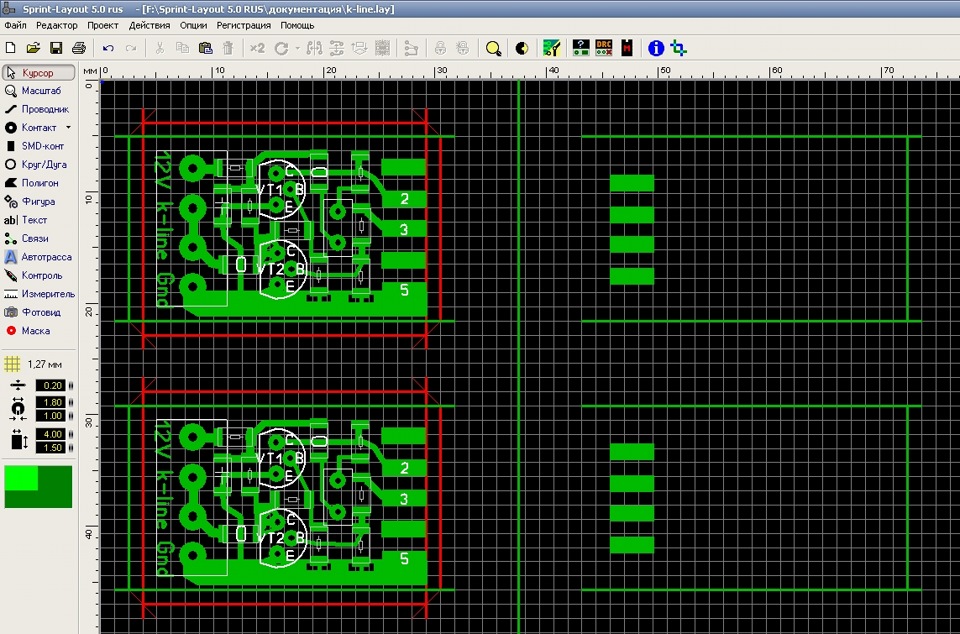Remove connections icon in toolbar
The height and width of the screenshot is (634, 960).
click(x=411, y=48)
